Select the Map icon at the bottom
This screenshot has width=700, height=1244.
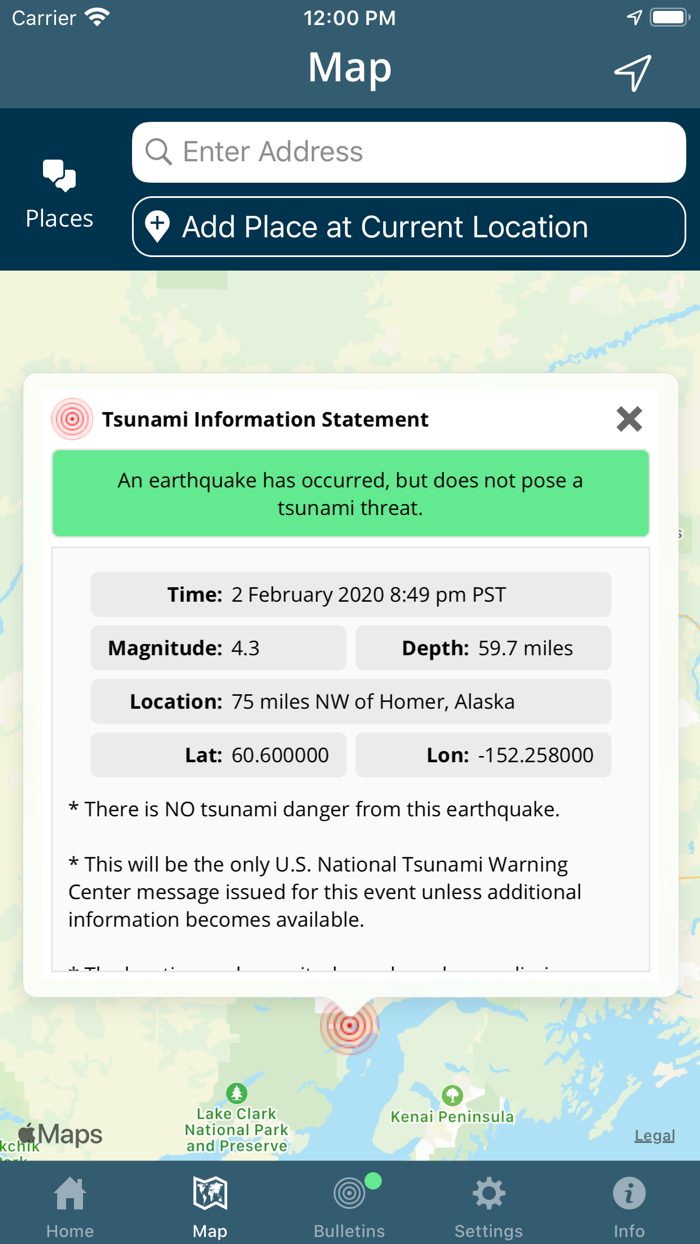209,1193
